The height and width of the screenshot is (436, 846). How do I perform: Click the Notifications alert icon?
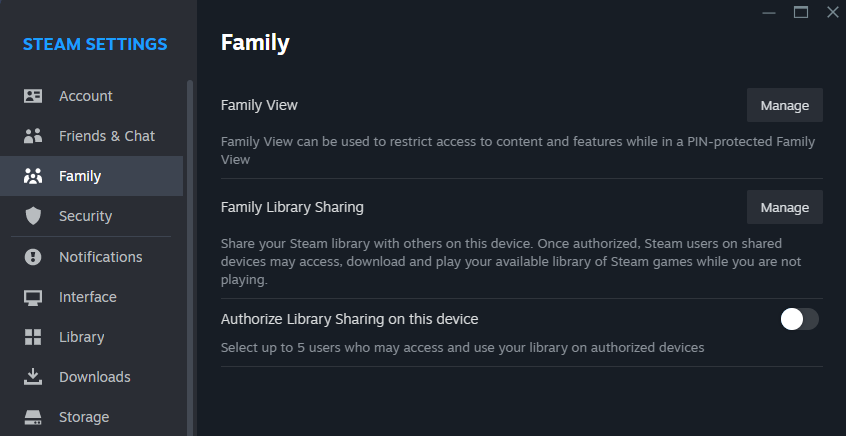[x=33, y=257]
